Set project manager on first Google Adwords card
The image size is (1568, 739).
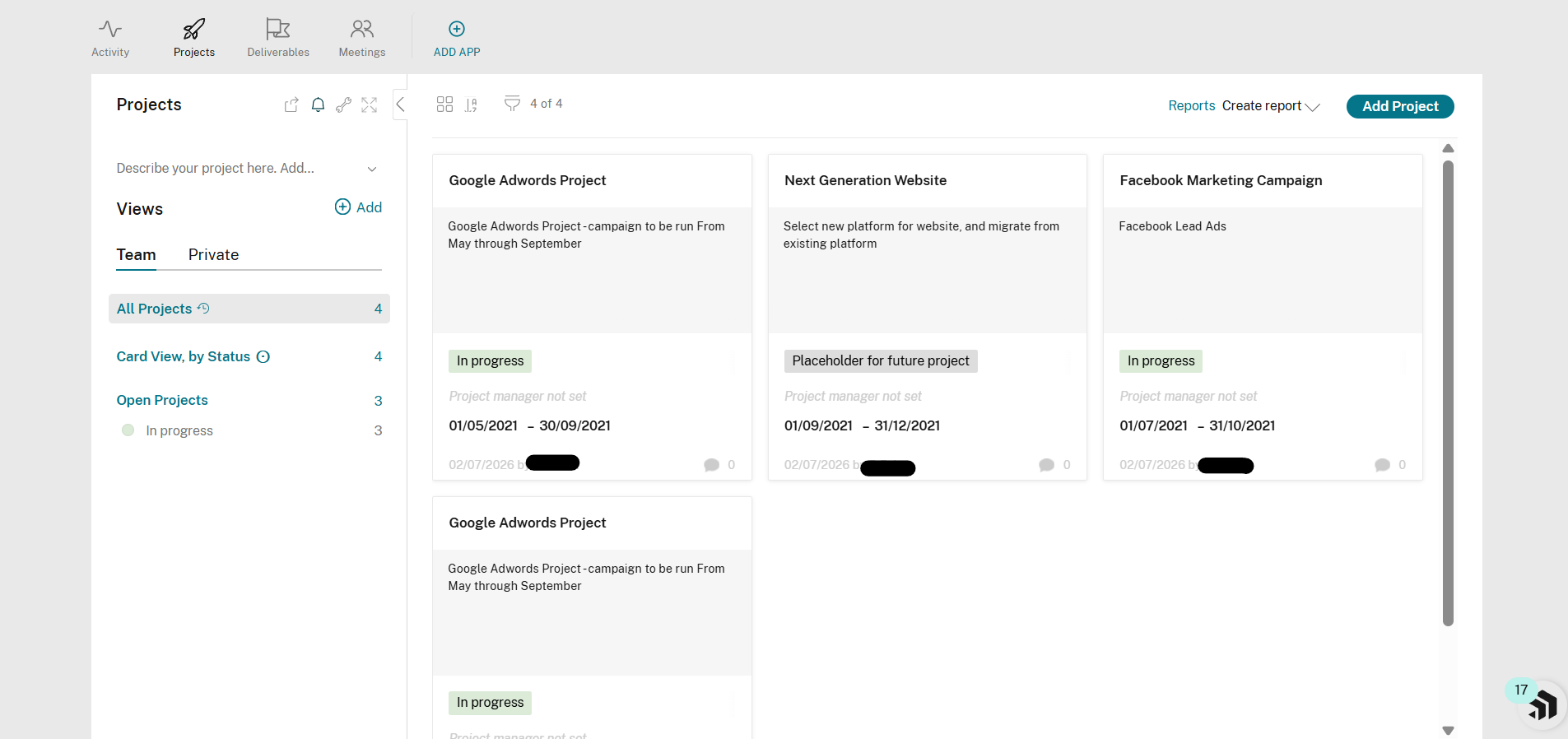(x=518, y=397)
